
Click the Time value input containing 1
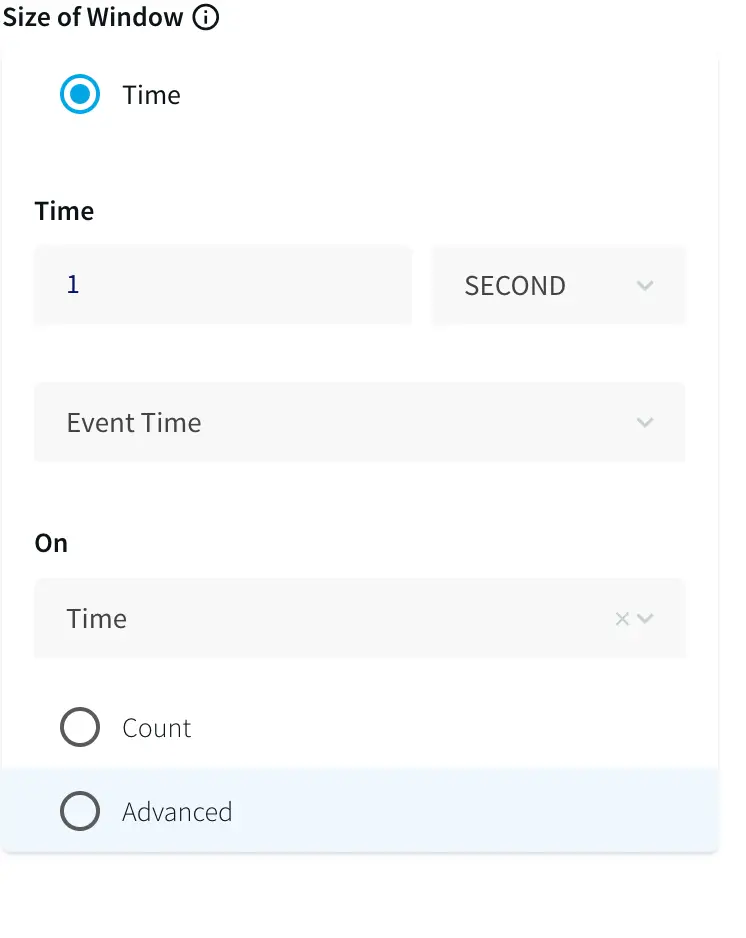coord(223,286)
